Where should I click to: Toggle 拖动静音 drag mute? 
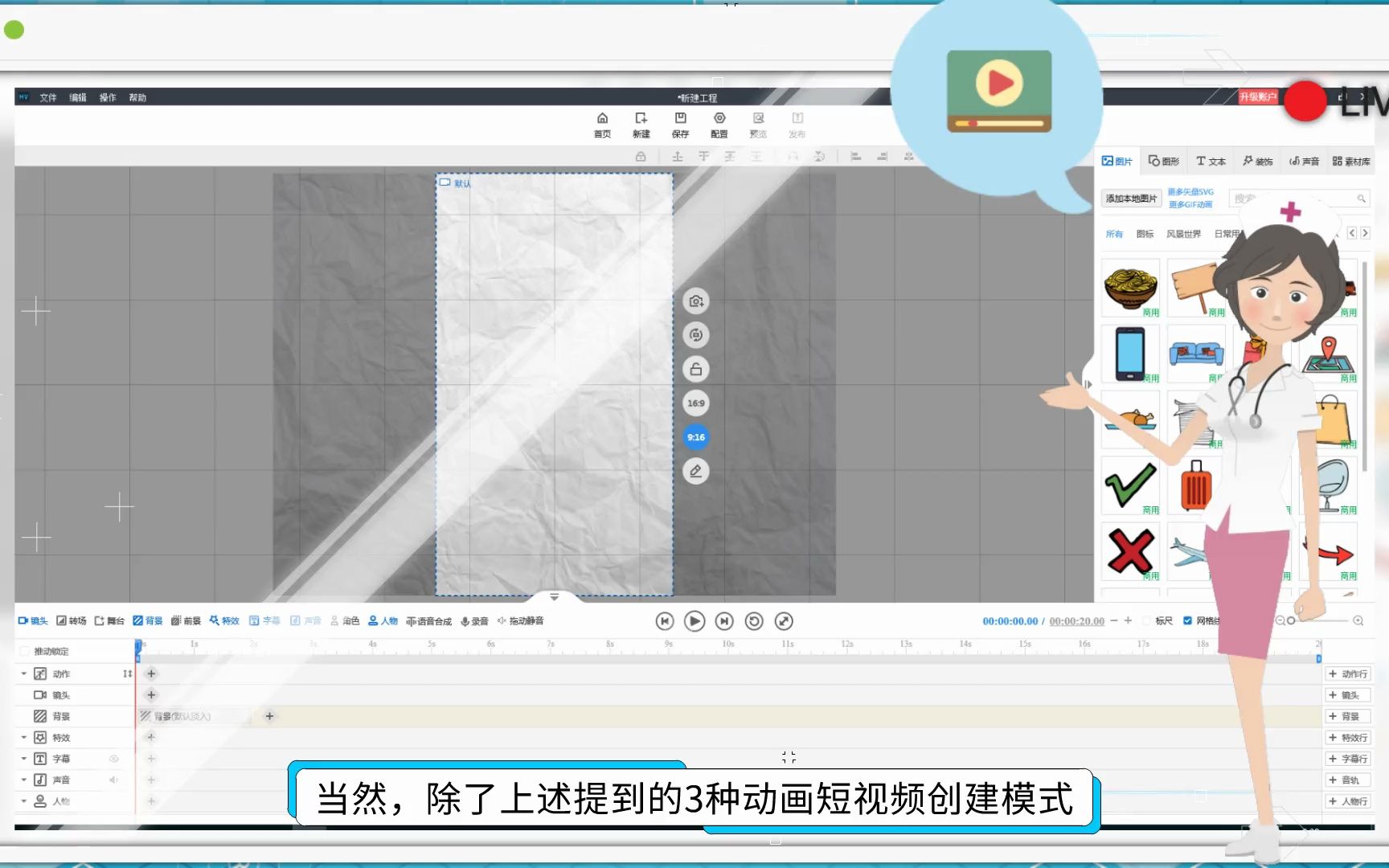tap(521, 620)
